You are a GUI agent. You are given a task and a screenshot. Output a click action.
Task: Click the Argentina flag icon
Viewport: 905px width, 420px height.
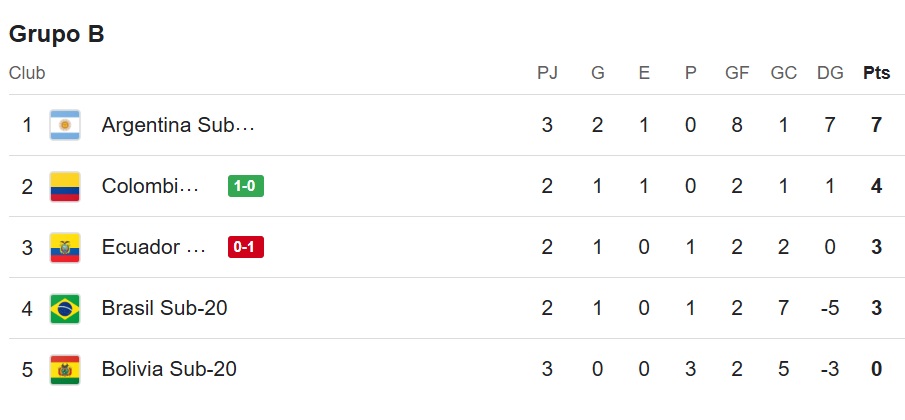pos(65,125)
